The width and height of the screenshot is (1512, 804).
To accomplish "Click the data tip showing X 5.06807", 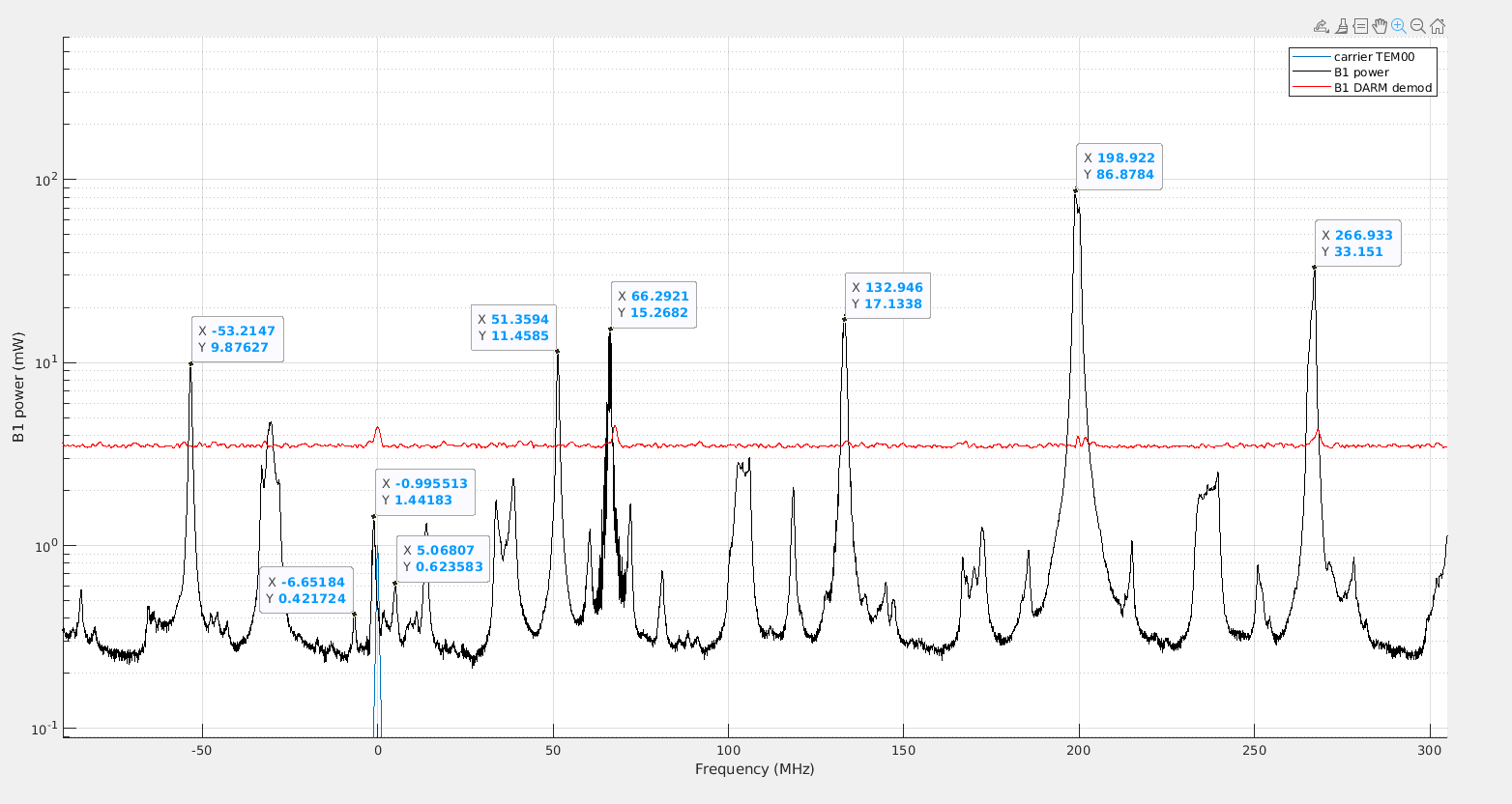I will pos(443,559).
